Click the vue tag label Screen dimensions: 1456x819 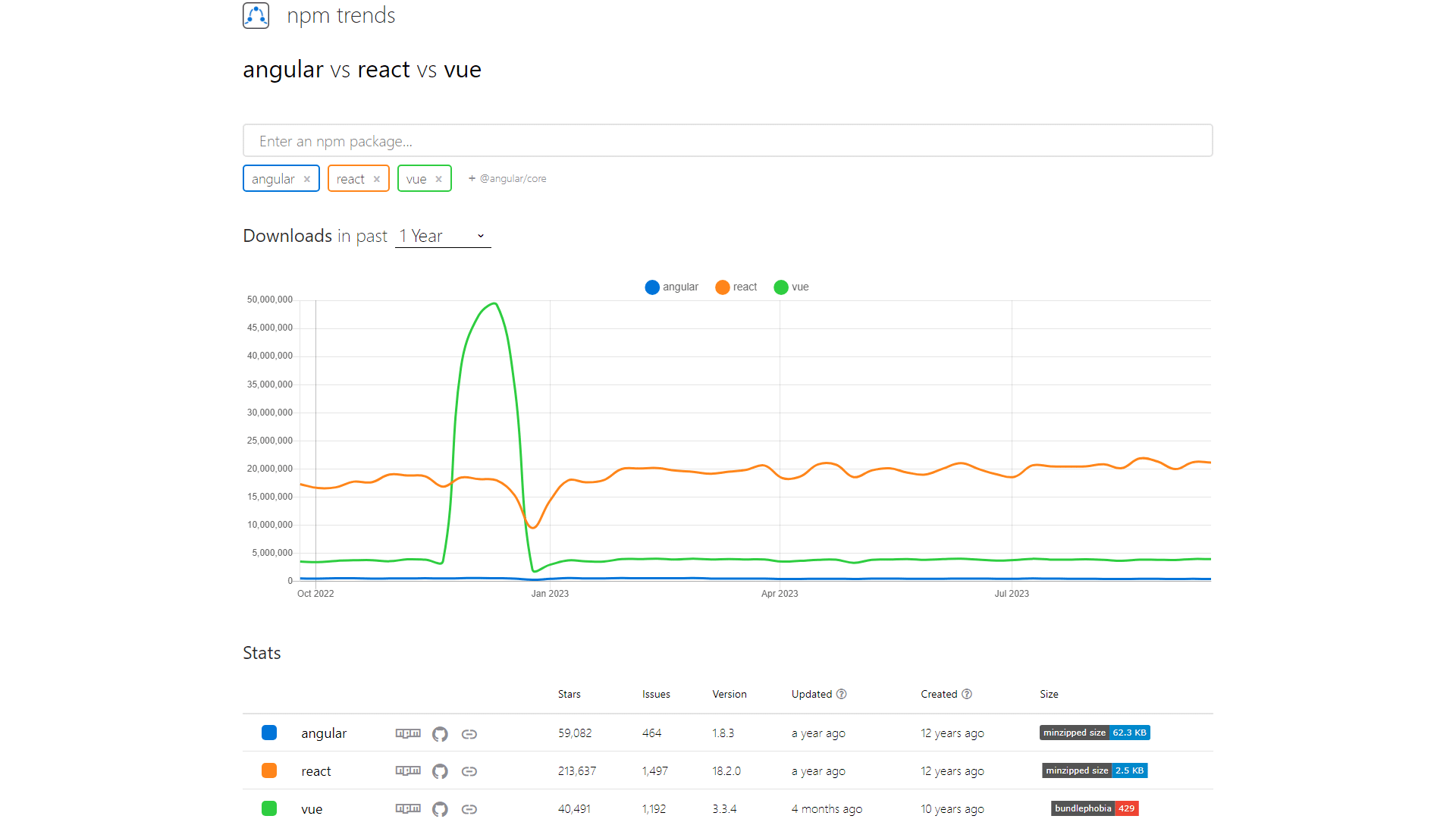click(x=416, y=179)
